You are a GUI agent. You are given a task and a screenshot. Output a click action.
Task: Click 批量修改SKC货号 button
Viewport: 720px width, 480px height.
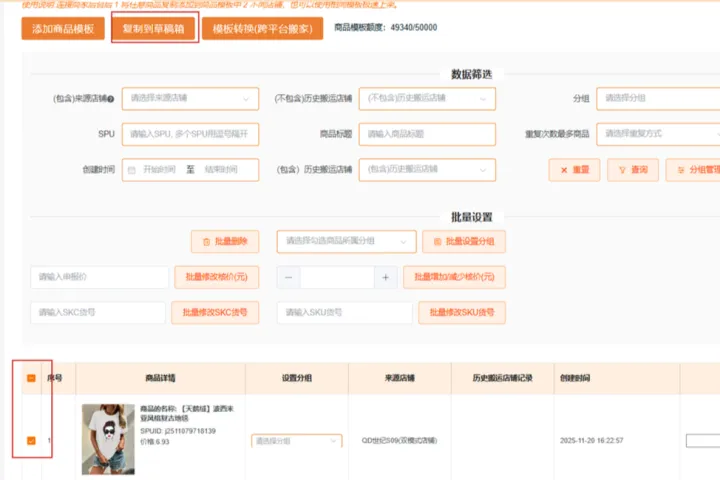click(x=215, y=313)
